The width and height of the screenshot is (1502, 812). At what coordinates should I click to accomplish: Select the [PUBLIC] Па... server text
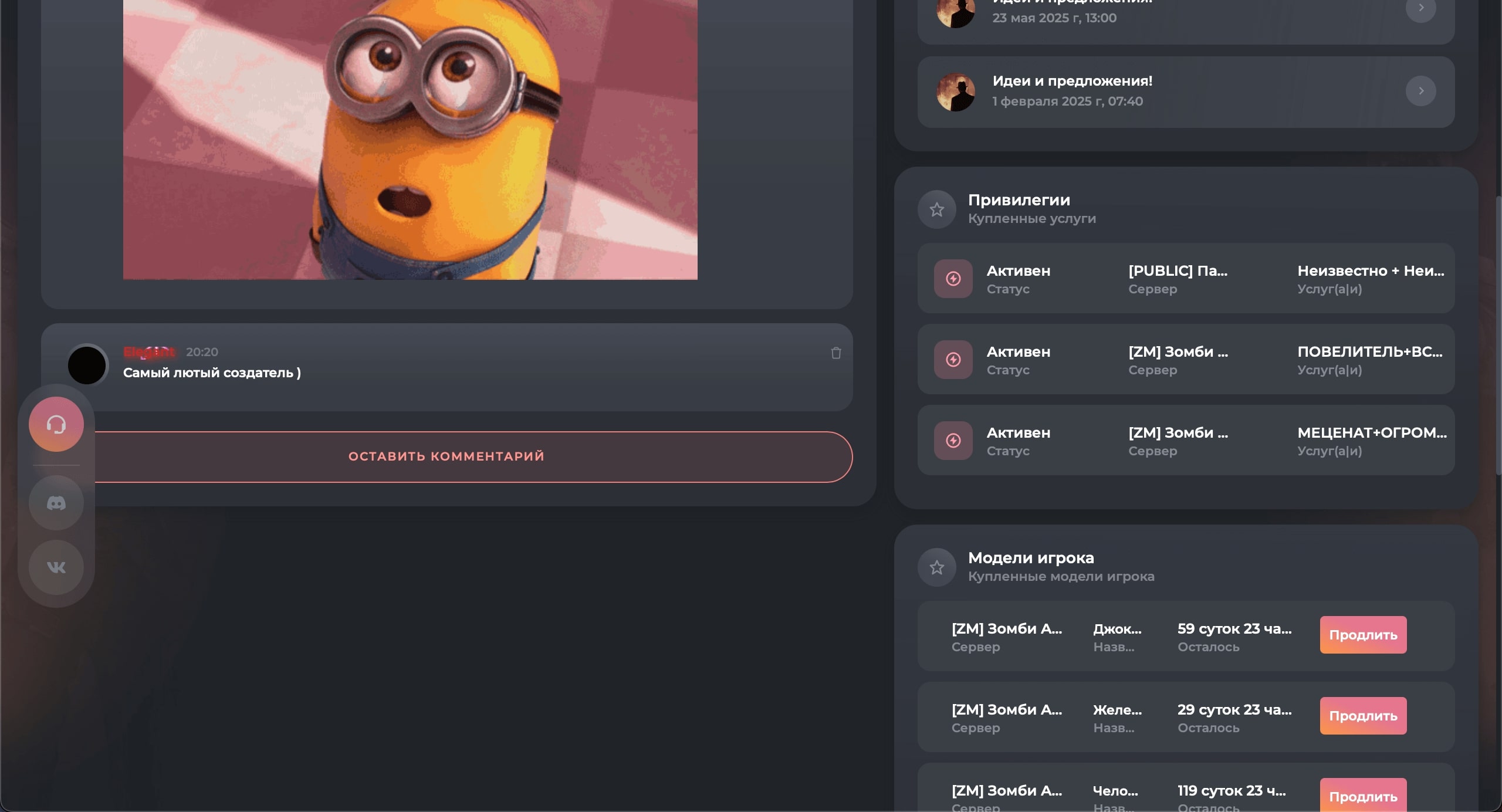pyautogui.click(x=1178, y=270)
